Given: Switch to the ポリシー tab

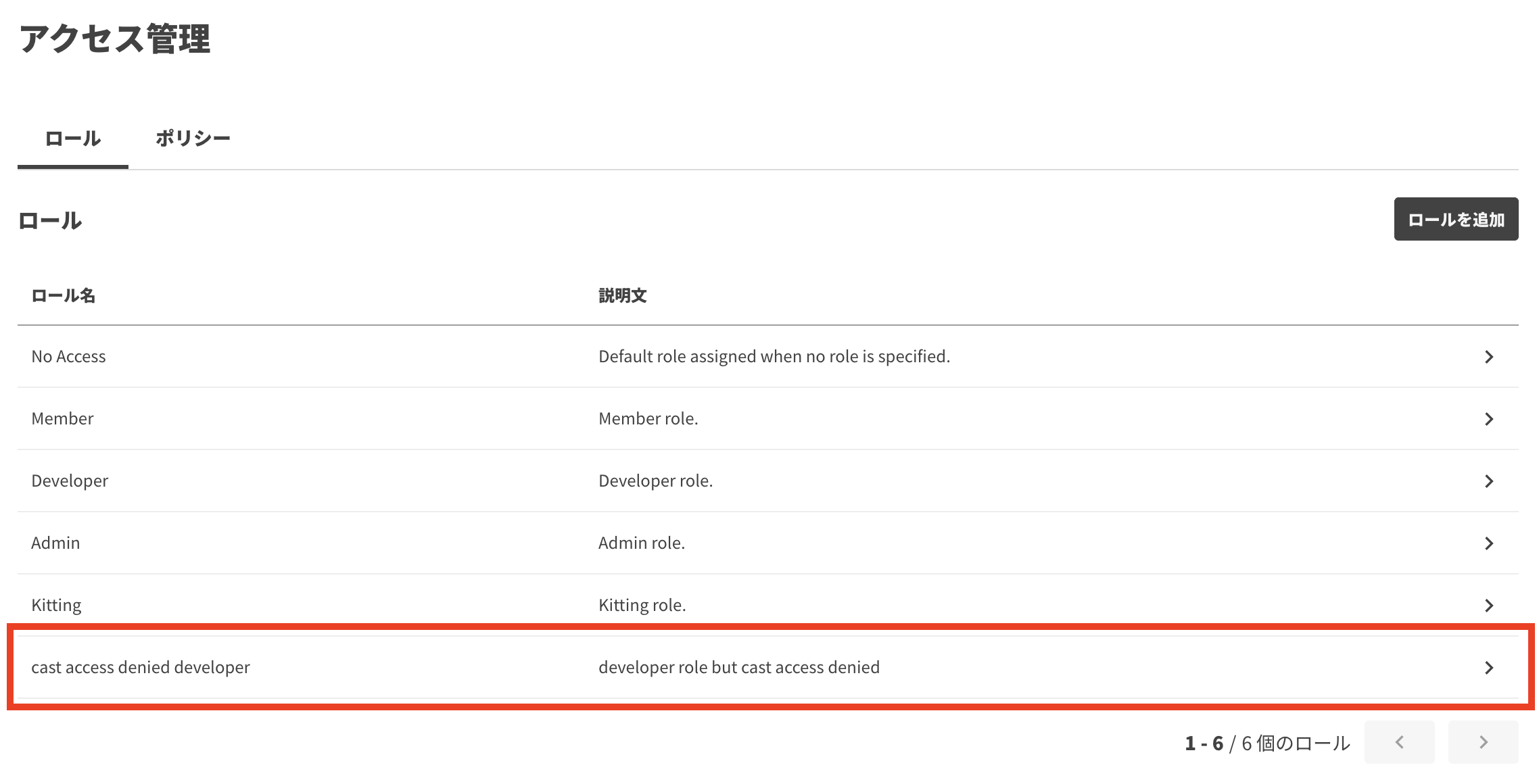Looking at the screenshot, I should coord(193,139).
